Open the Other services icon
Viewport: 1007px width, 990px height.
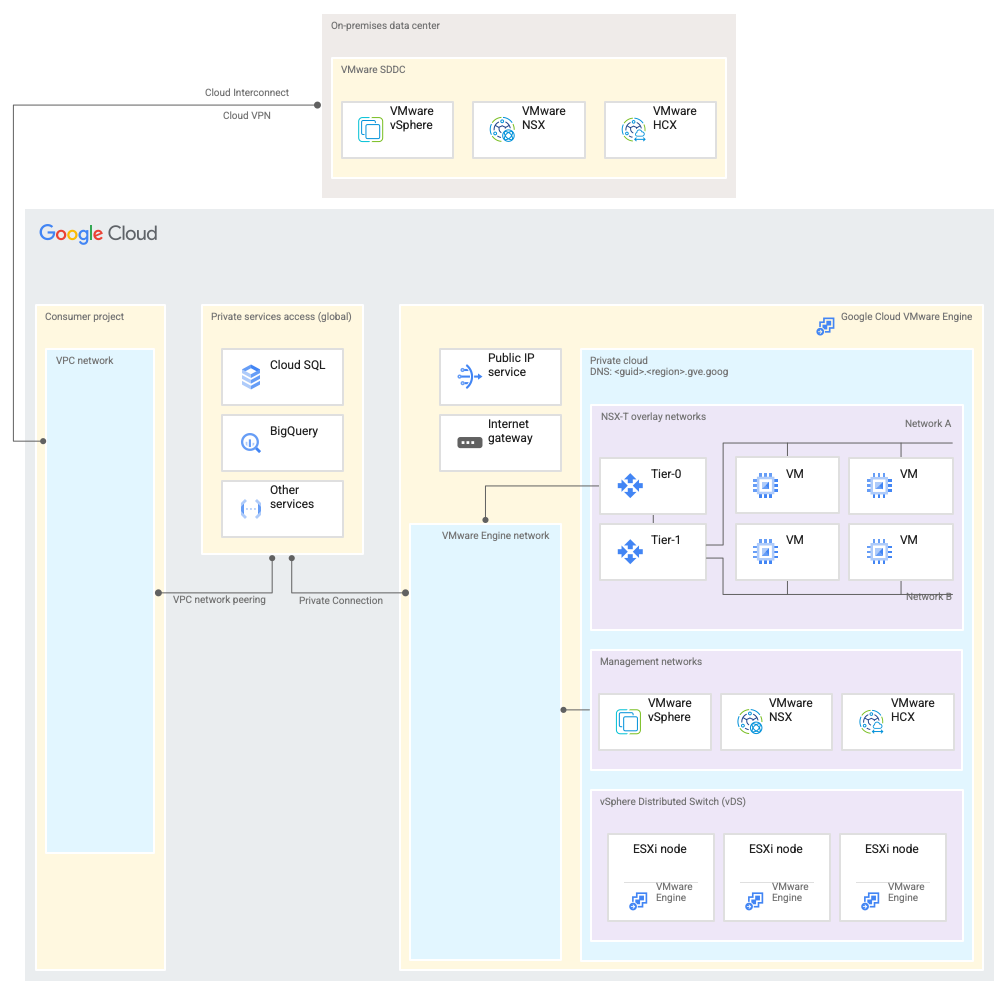click(x=250, y=508)
